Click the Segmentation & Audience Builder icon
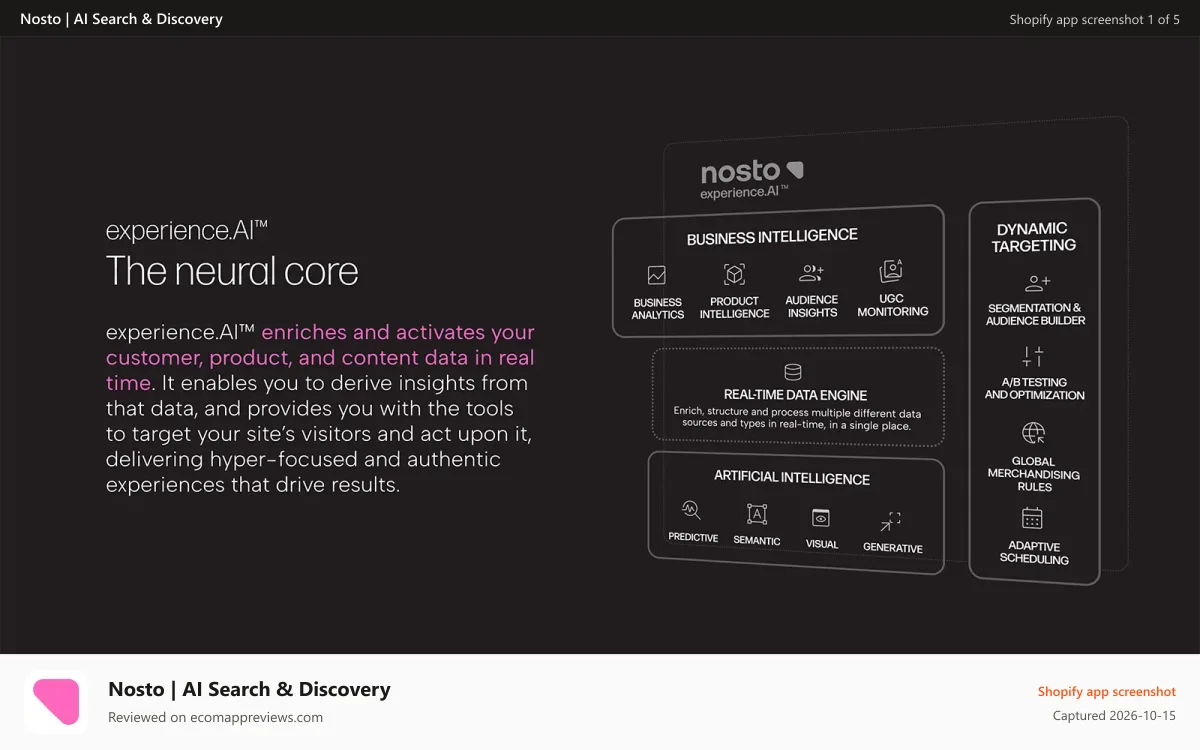1200x750 pixels. pyautogui.click(x=1036, y=283)
